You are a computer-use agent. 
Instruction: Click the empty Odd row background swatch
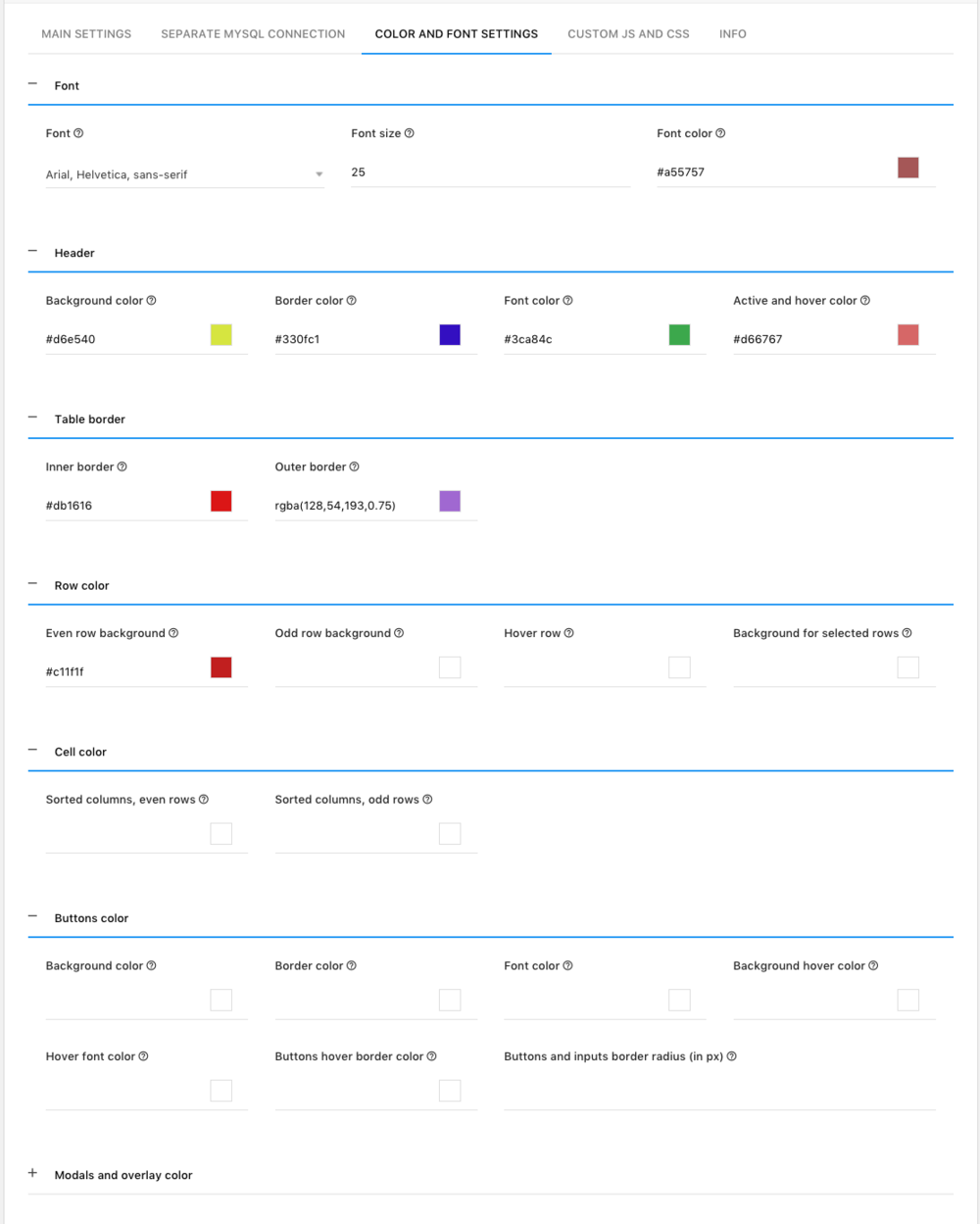point(450,668)
